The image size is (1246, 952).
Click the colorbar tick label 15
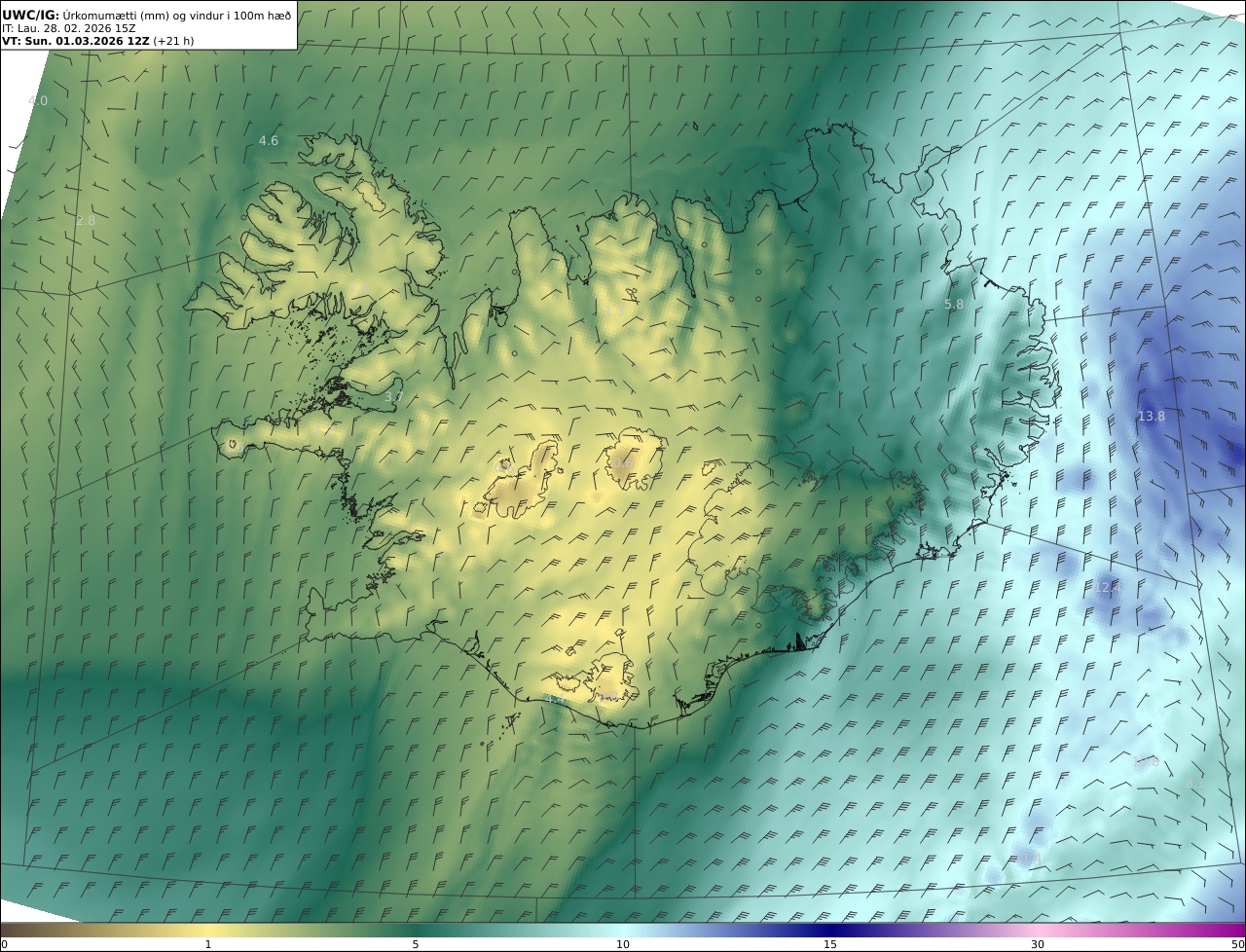[x=830, y=944]
